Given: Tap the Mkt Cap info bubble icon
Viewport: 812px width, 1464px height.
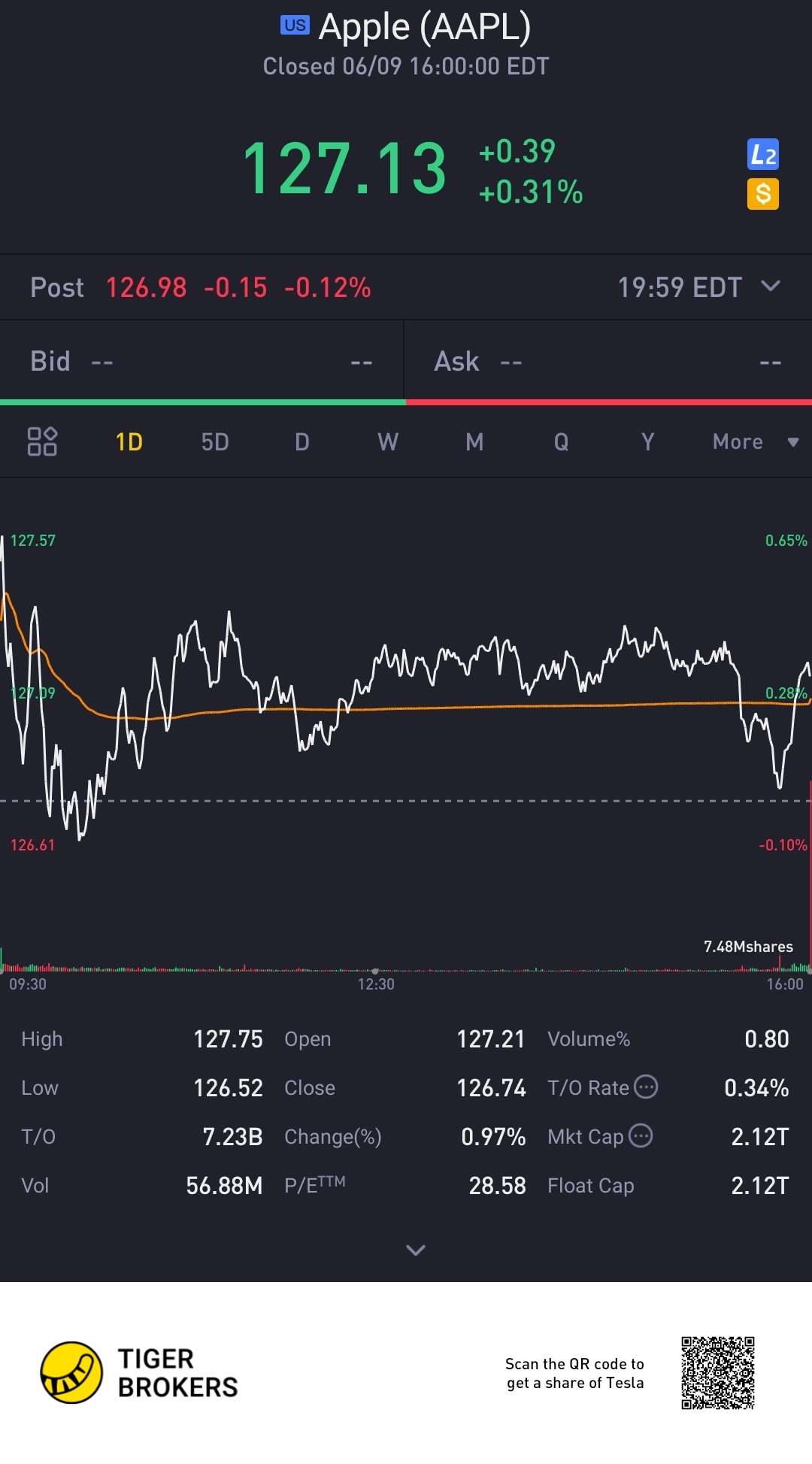Looking at the screenshot, I should click(x=641, y=1136).
